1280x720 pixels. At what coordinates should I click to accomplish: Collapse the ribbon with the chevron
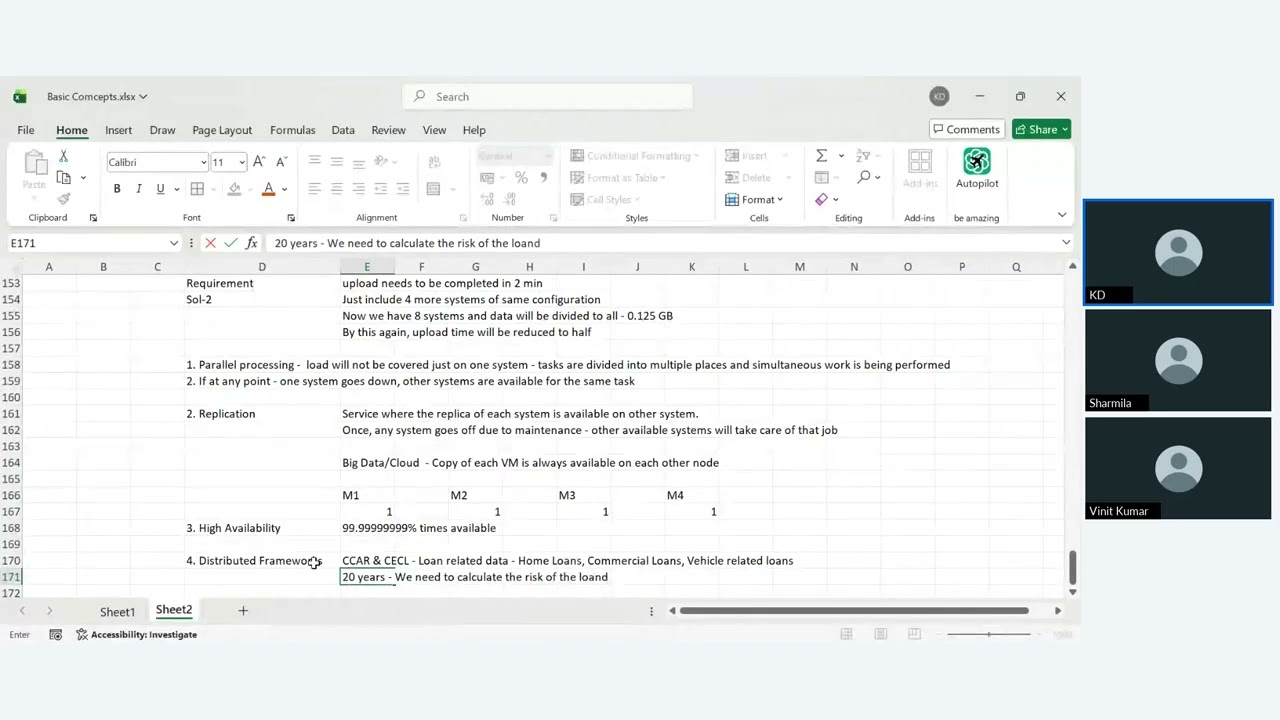(x=1062, y=216)
